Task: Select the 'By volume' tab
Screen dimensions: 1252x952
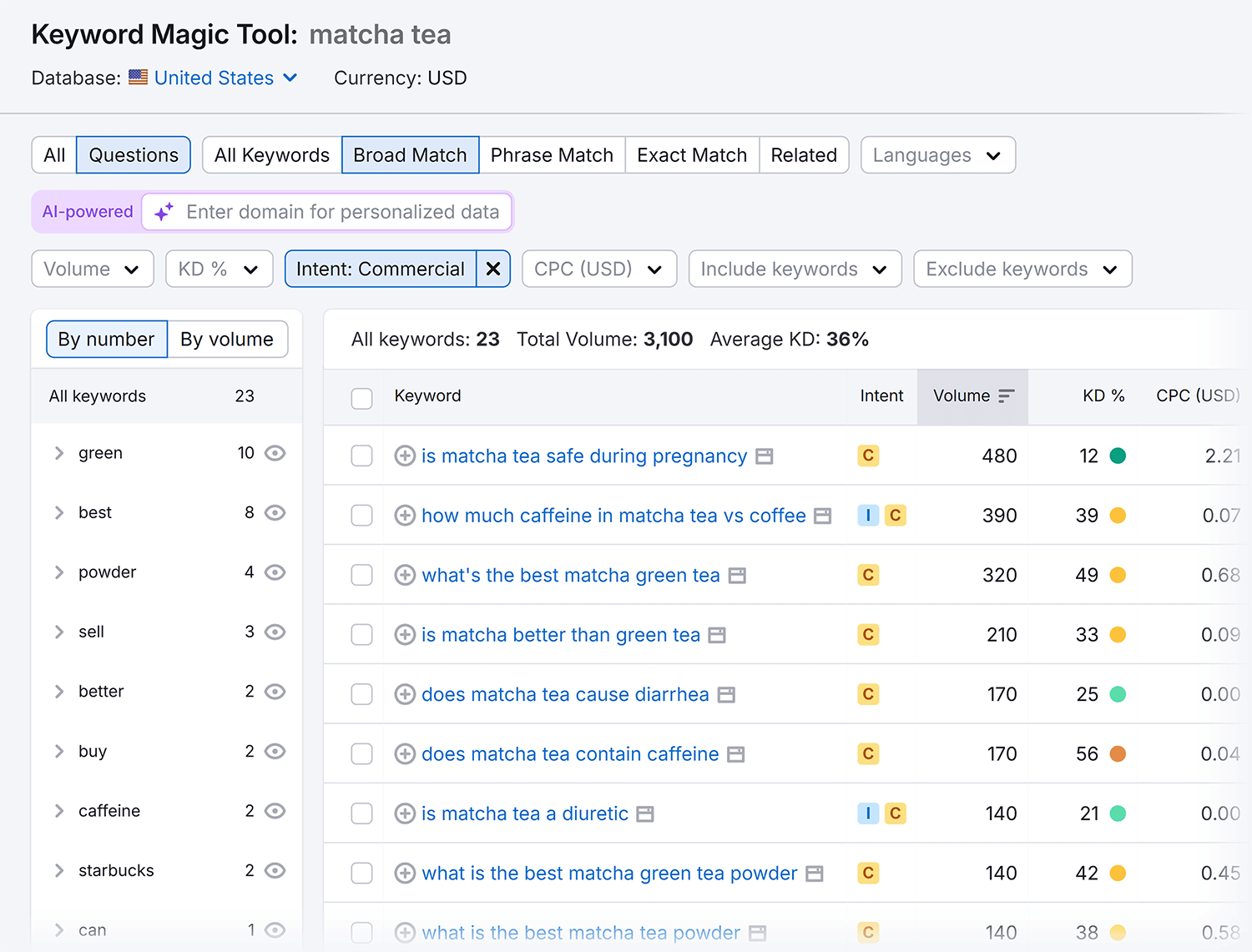Action: click(227, 340)
